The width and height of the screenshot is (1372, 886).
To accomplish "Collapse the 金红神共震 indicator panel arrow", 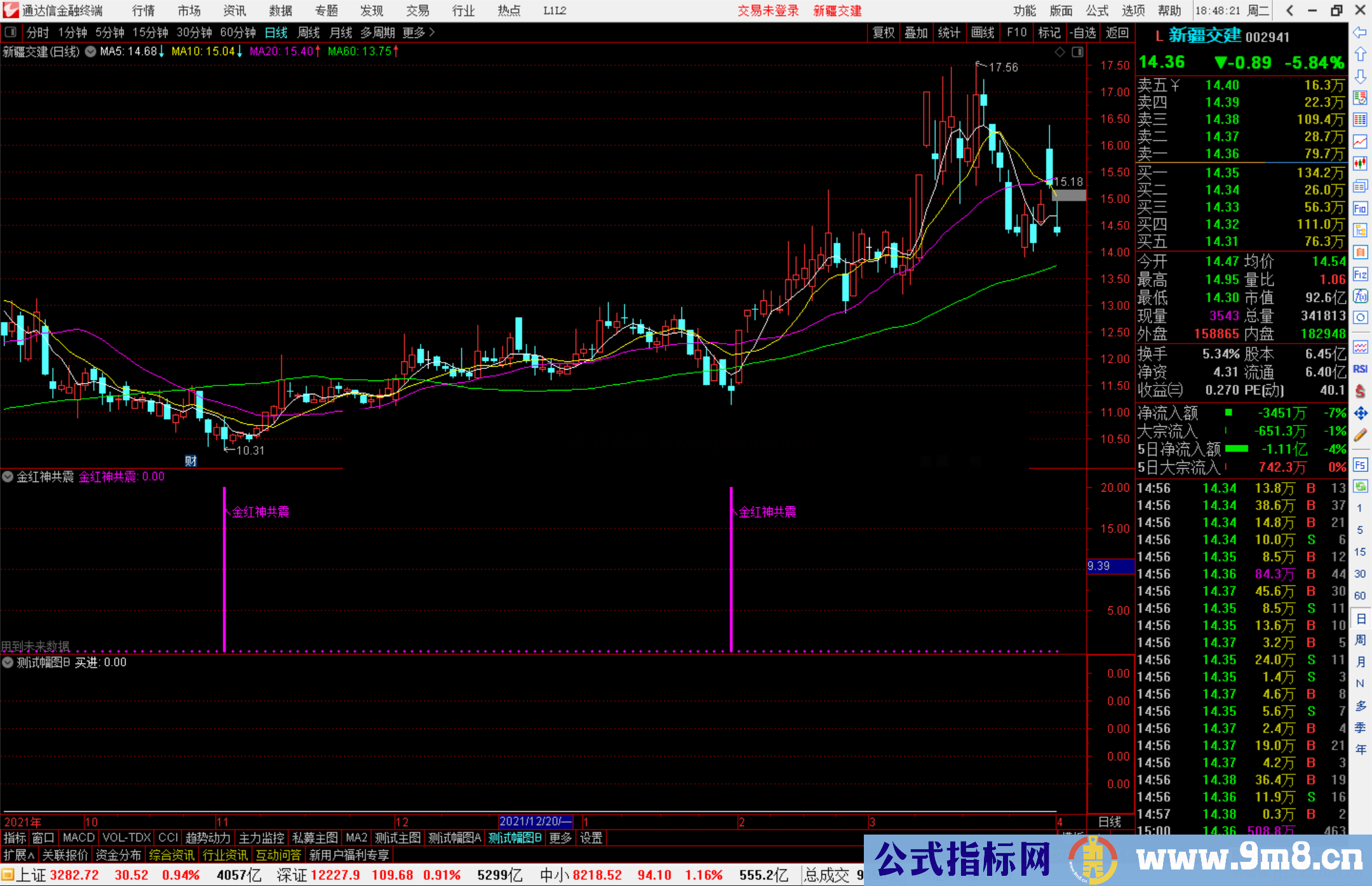I will point(8,476).
